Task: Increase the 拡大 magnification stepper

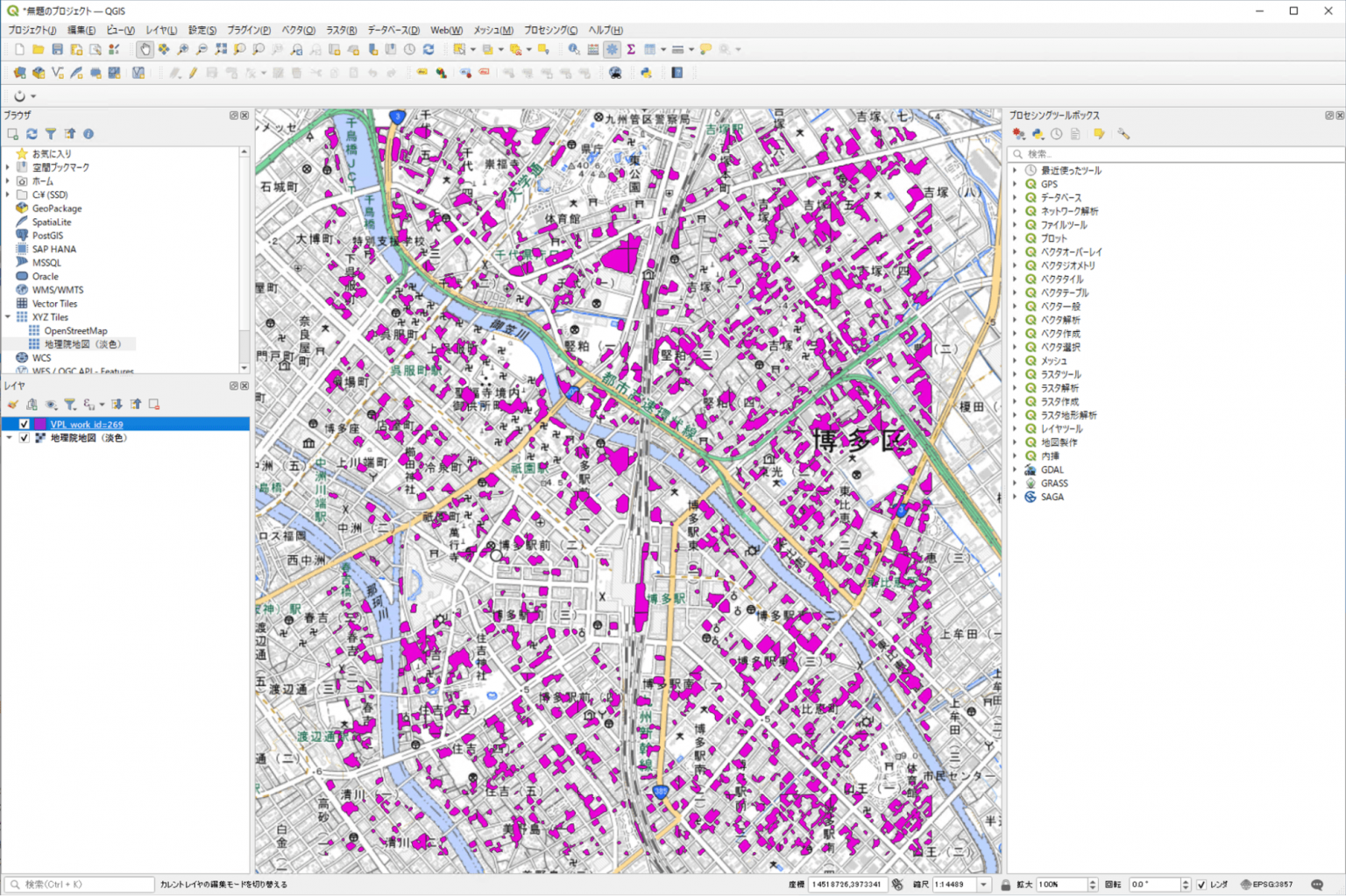Action: (1092, 881)
